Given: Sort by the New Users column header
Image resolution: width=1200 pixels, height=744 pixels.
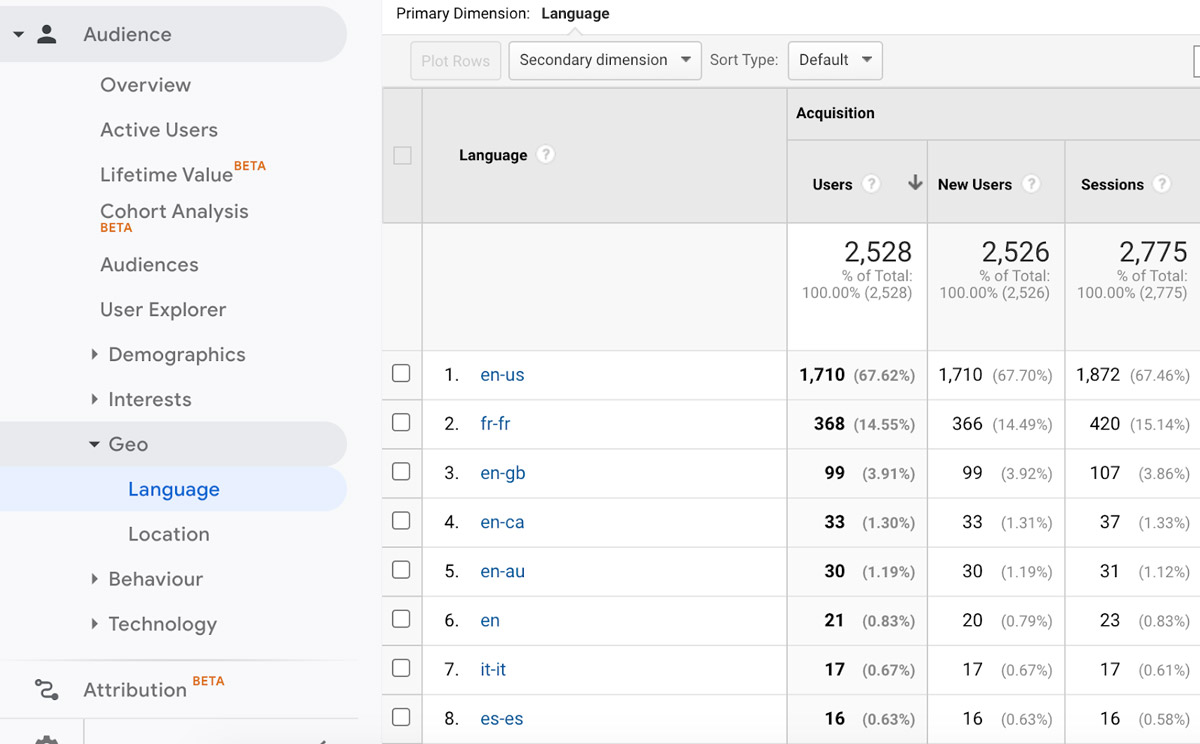Looking at the screenshot, I should coord(975,184).
